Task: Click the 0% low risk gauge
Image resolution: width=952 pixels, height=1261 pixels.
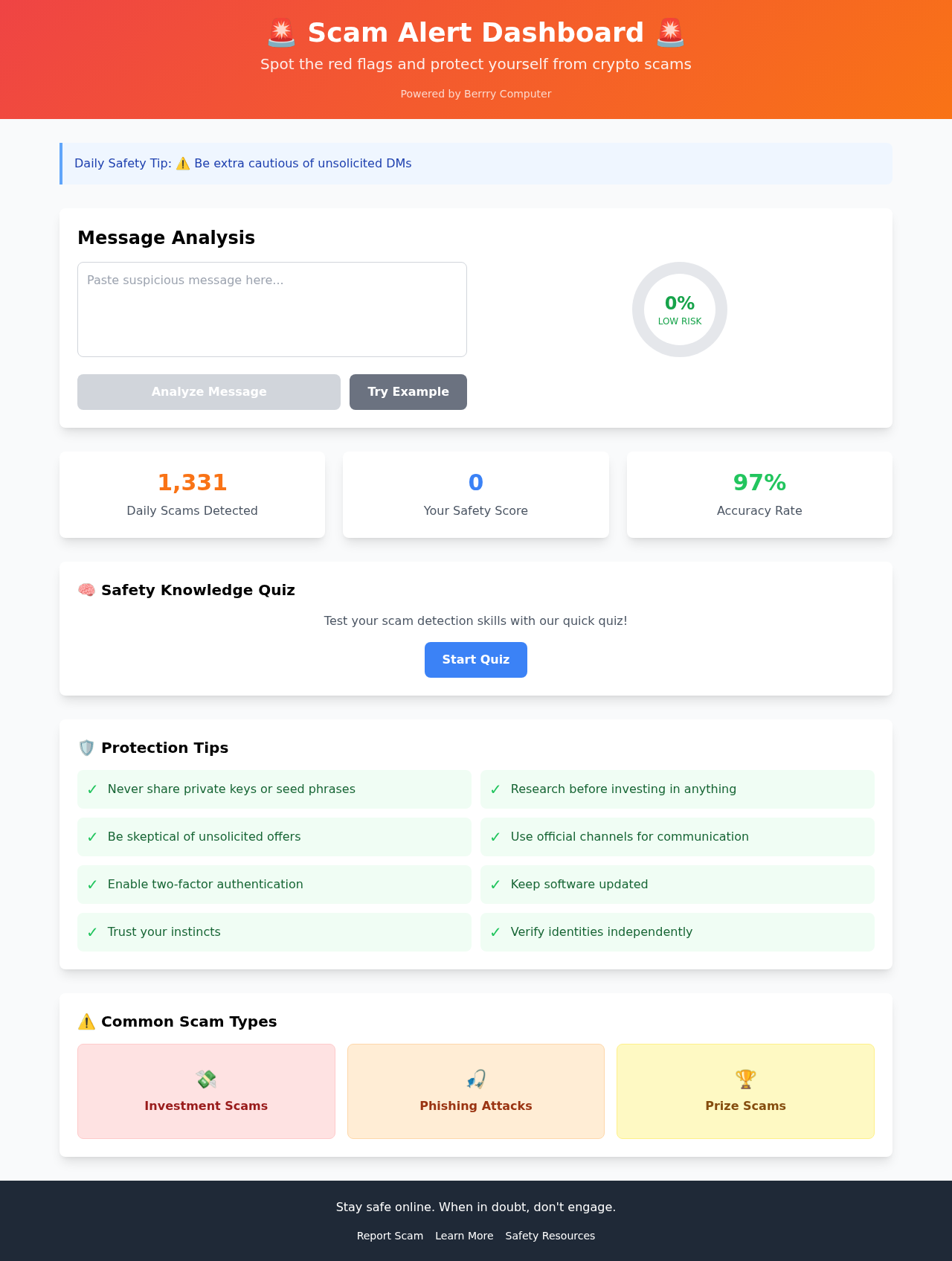Action: [680, 309]
